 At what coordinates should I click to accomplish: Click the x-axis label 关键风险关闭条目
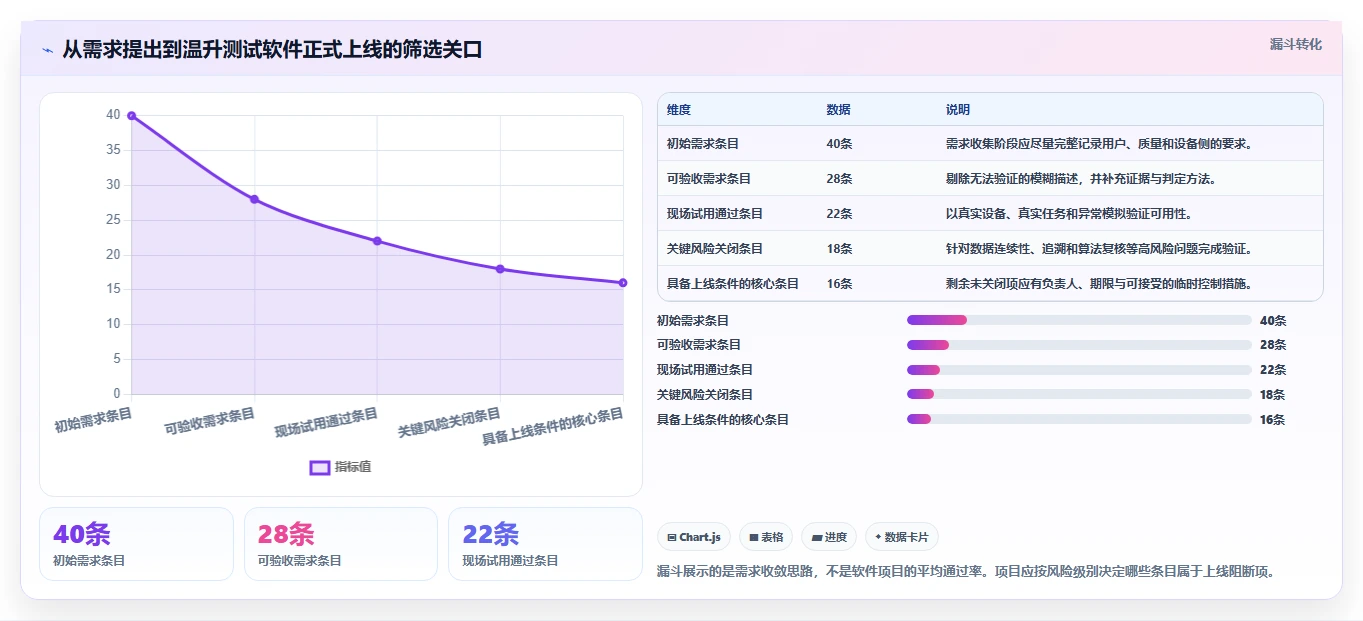(x=449, y=422)
